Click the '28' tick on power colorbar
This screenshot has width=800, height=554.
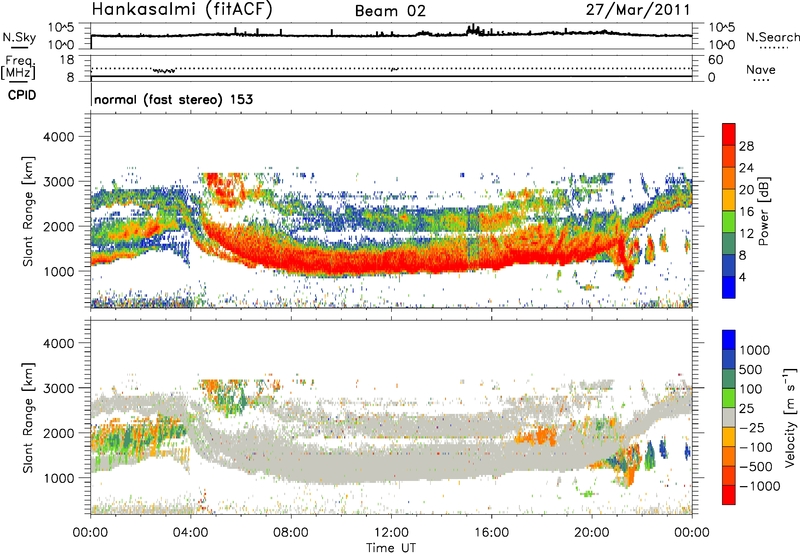[x=746, y=146]
